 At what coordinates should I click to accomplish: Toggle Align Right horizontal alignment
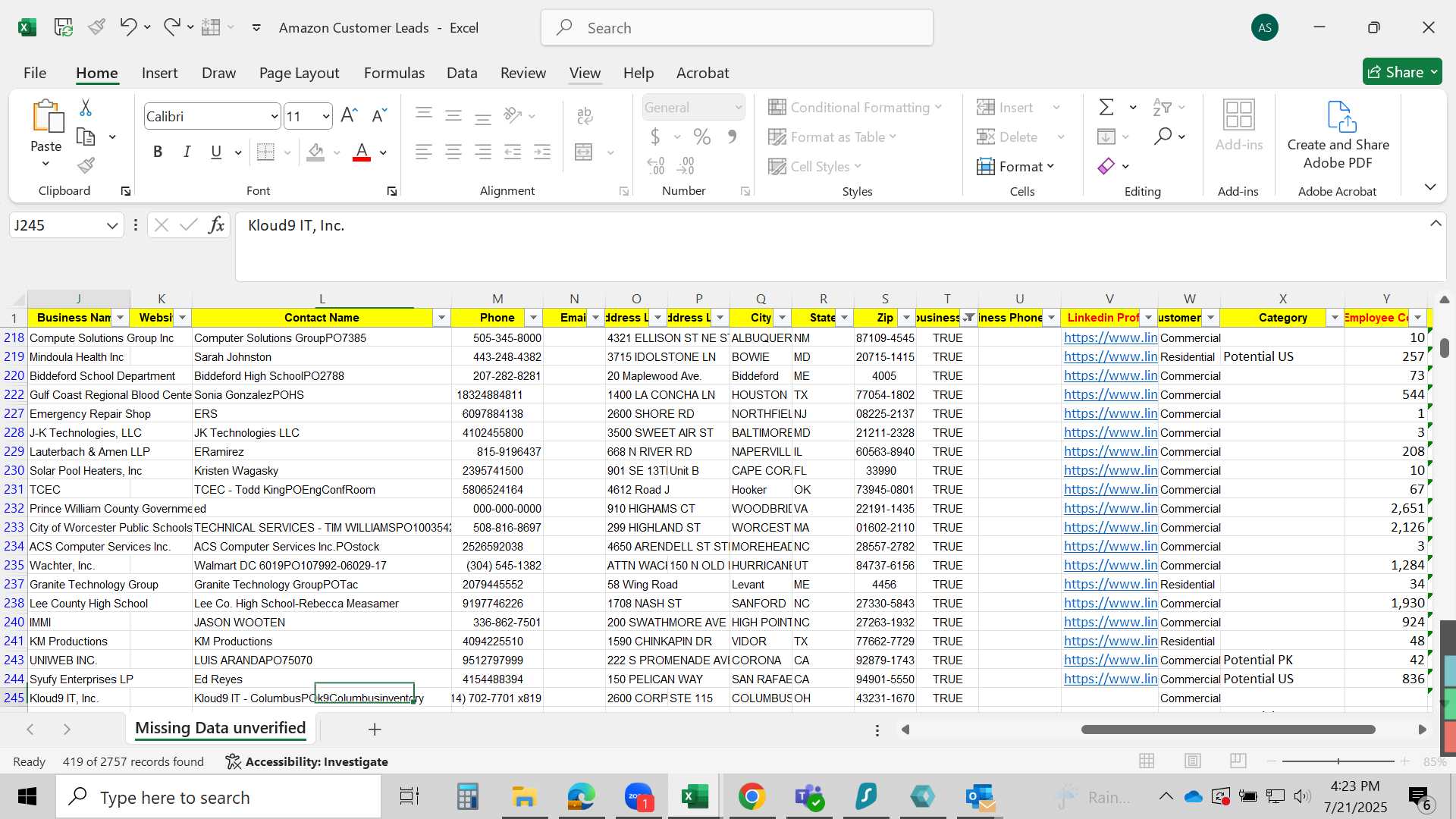483,152
